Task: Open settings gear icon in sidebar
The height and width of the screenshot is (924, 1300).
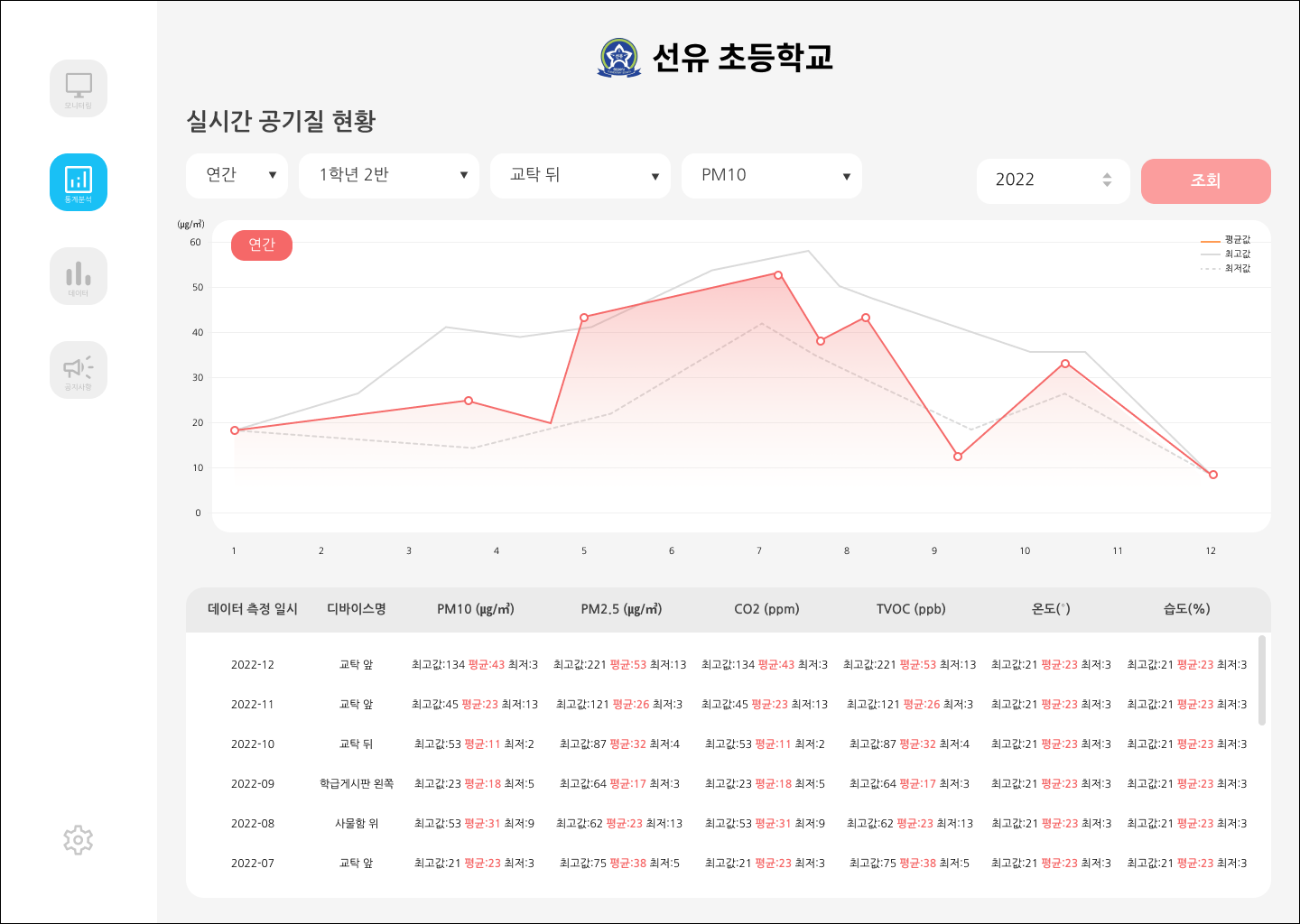Action: [x=79, y=840]
